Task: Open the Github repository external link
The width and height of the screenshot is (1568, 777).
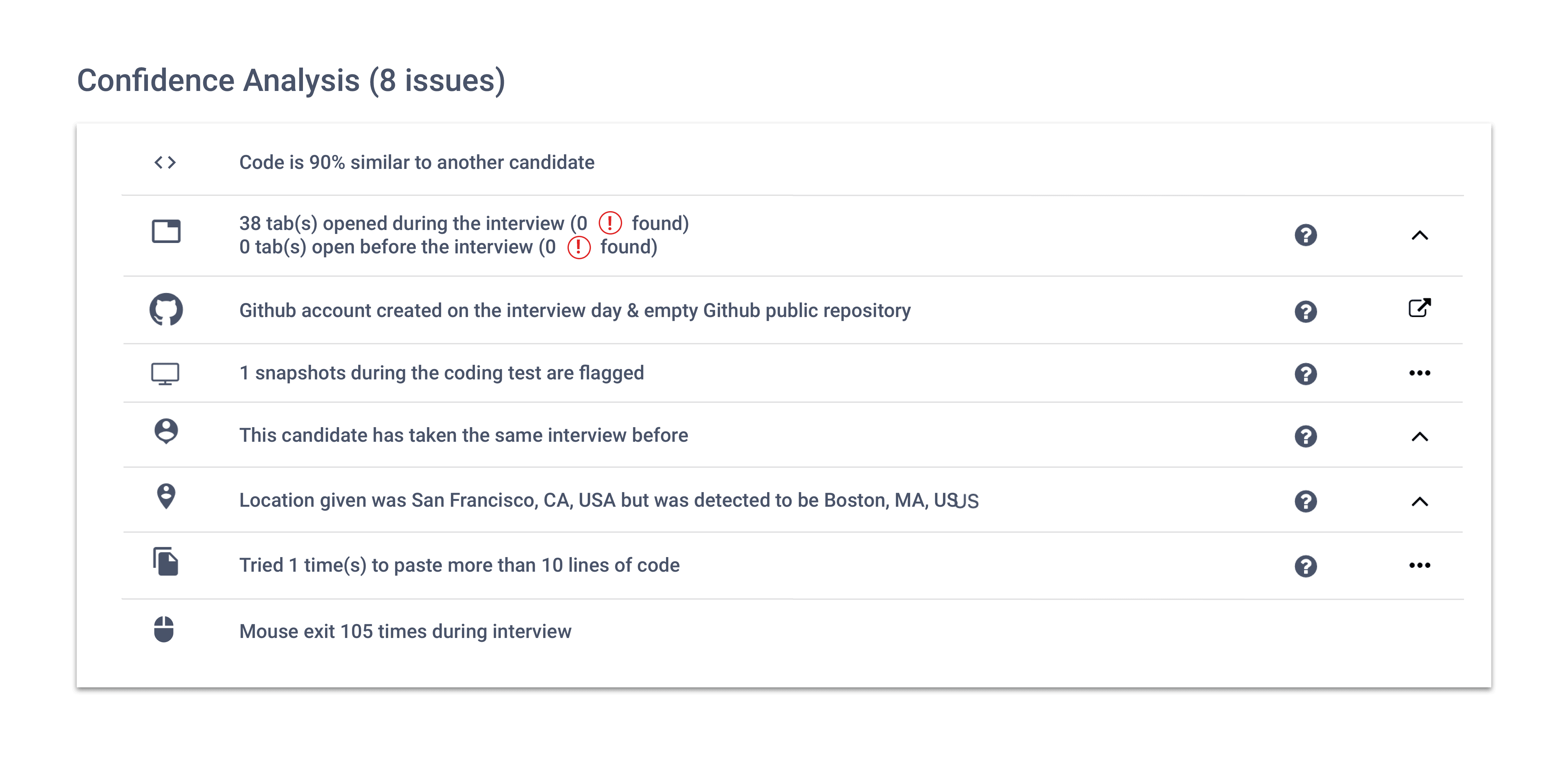Action: [1420, 309]
